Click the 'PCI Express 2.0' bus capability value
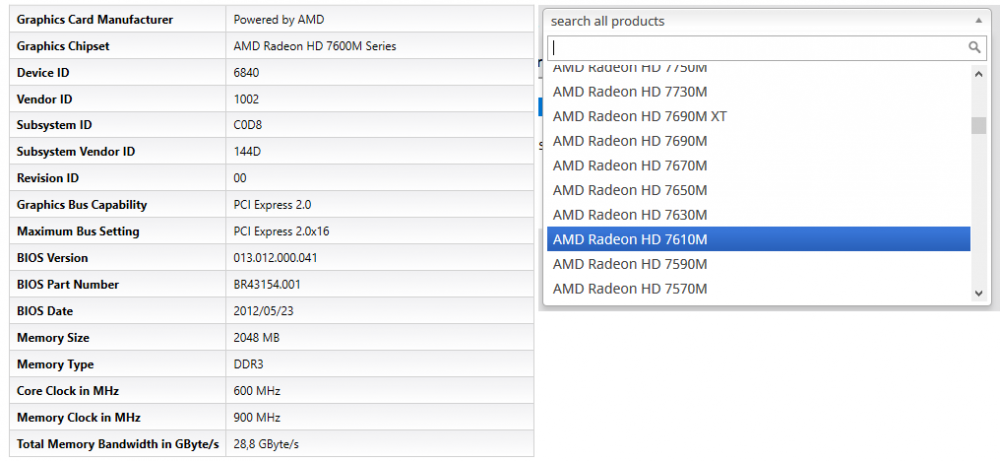This screenshot has height=461, width=1000. (x=272, y=205)
